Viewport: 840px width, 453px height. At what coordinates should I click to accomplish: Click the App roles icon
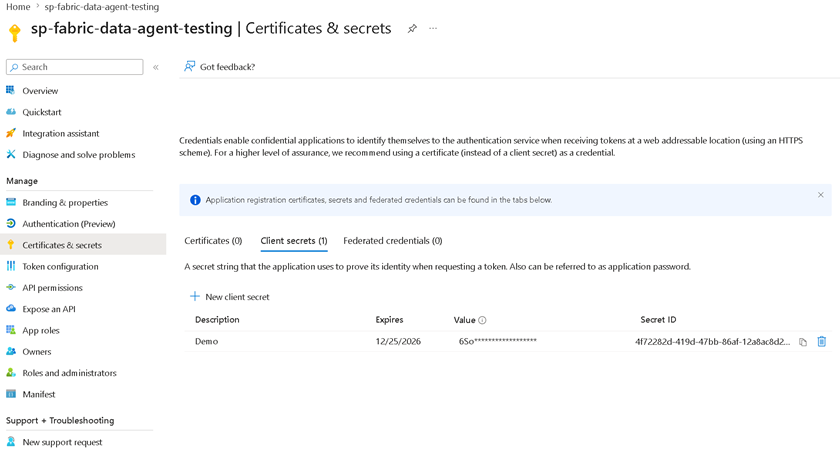pos(11,330)
